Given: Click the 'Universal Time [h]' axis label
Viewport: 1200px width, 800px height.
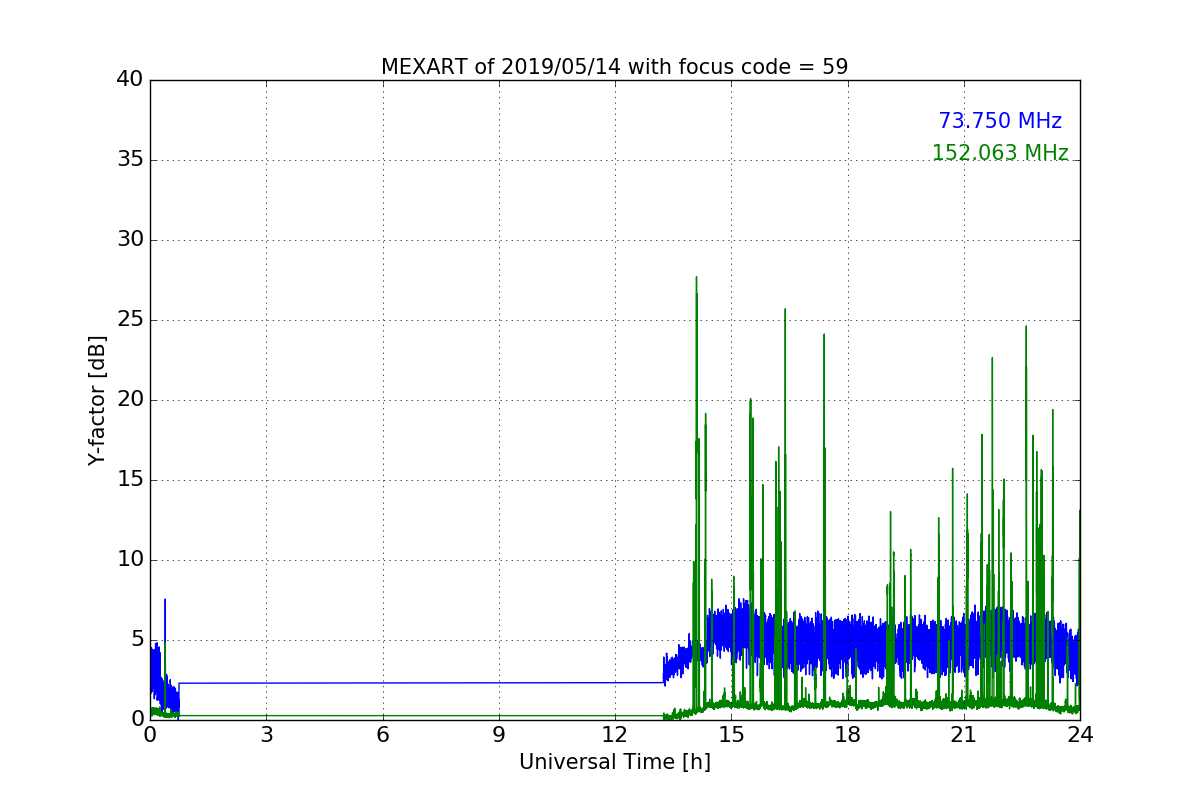Looking at the screenshot, I should [x=614, y=762].
